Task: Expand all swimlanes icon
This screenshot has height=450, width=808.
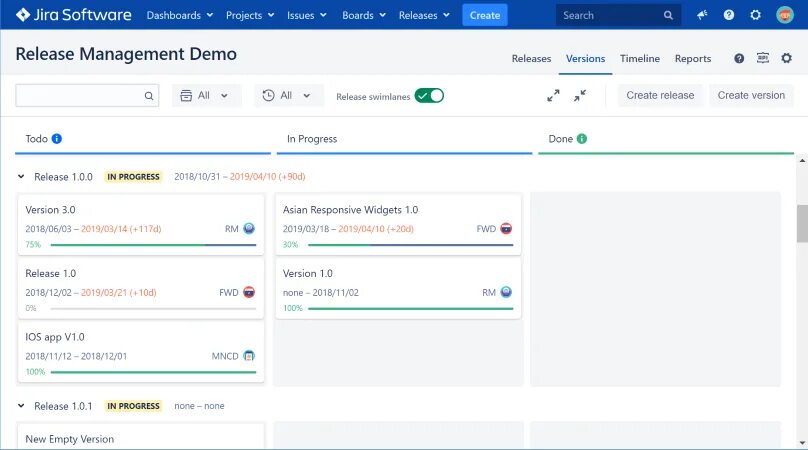Action: tap(553, 95)
